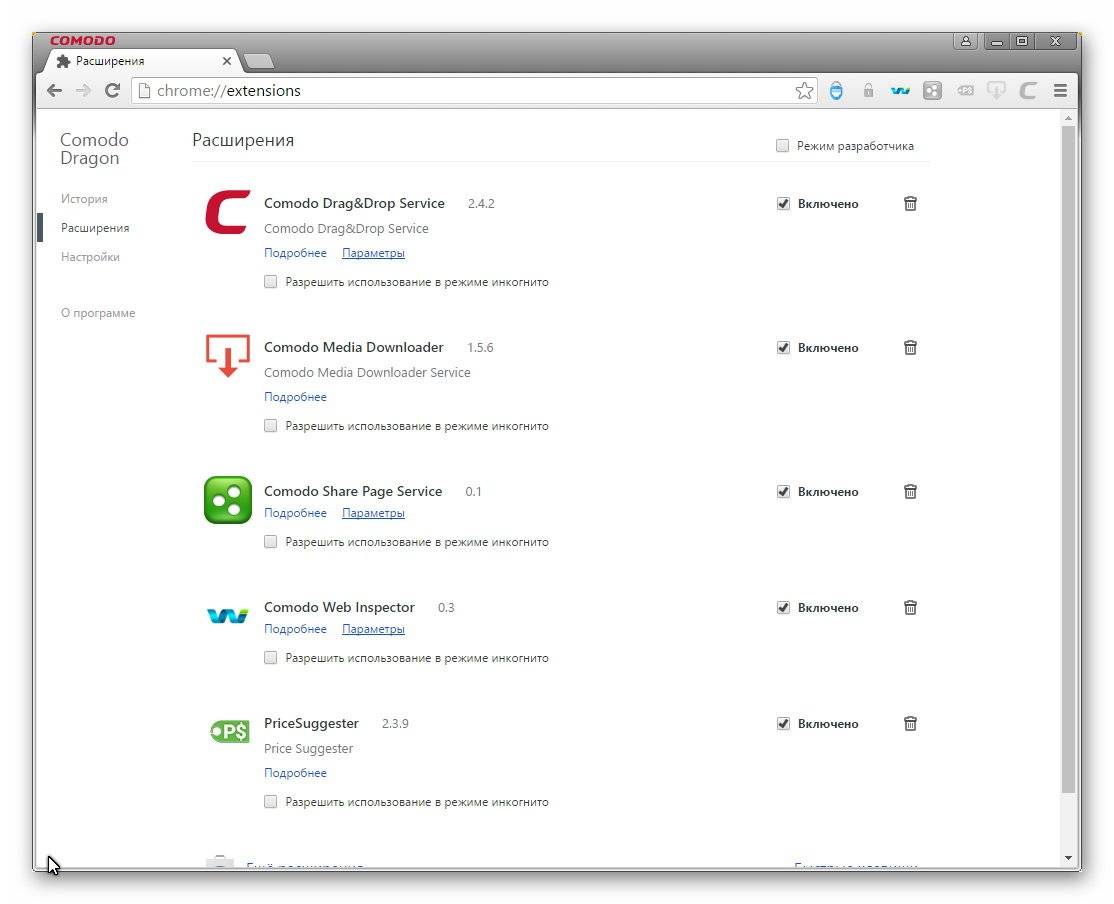
Task: Delete Comodo Share Page Service via trash icon
Action: click(910, 492)
